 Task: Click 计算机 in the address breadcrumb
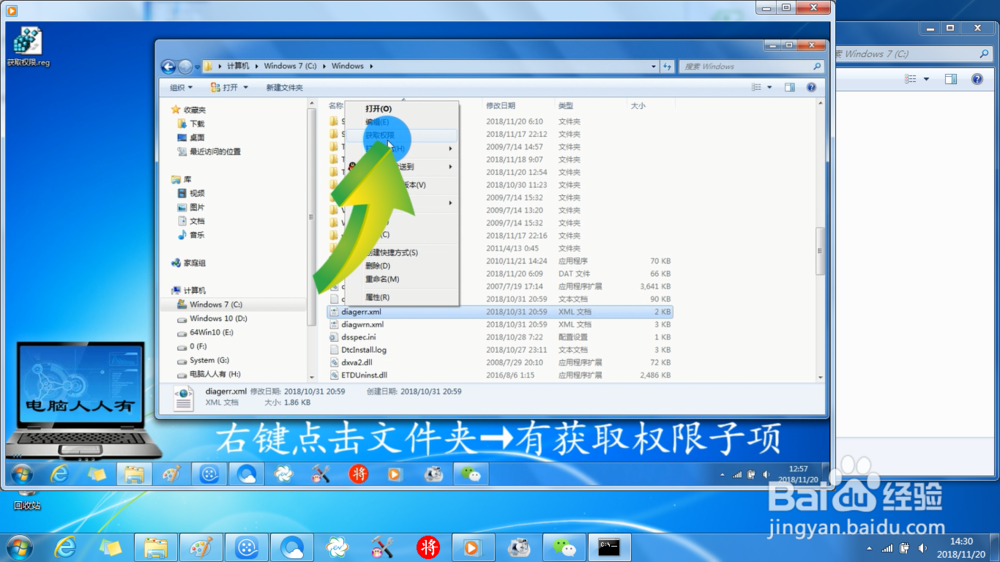pyautogui.click(x=238, y=66)
